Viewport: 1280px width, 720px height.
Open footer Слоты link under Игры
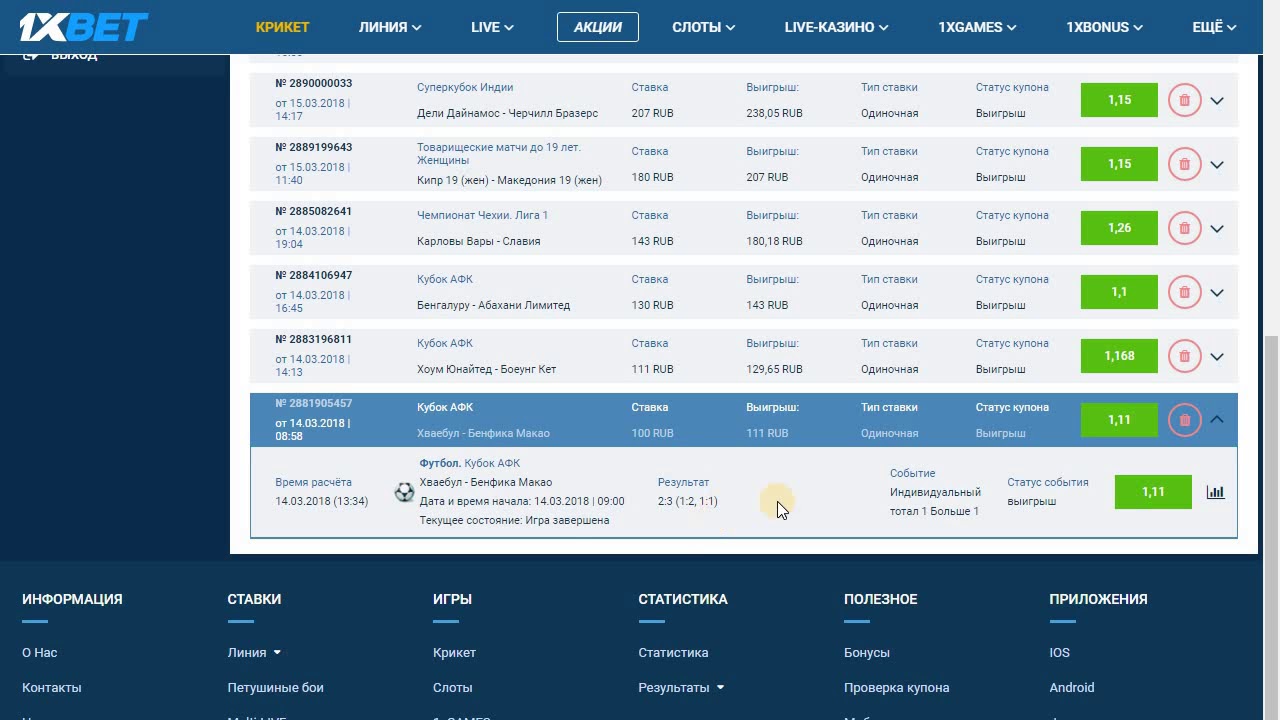453,688
